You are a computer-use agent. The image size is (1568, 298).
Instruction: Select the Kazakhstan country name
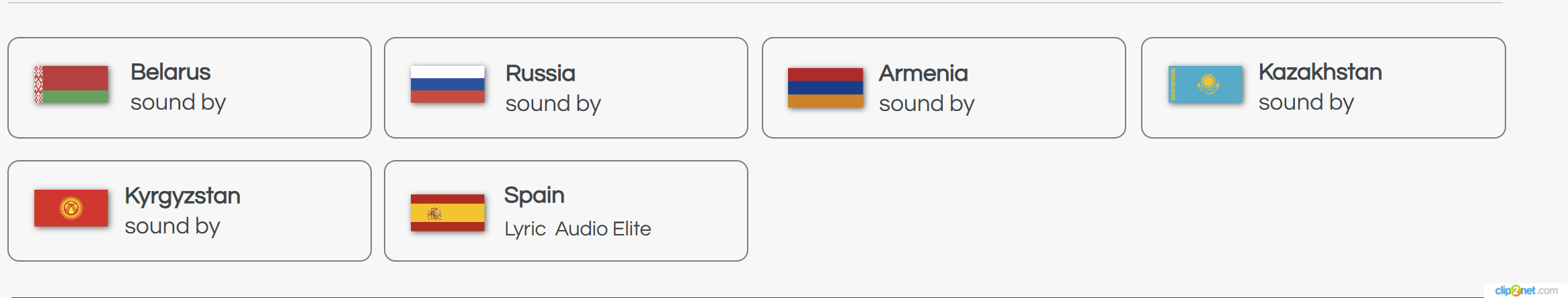pos(1319,72)
